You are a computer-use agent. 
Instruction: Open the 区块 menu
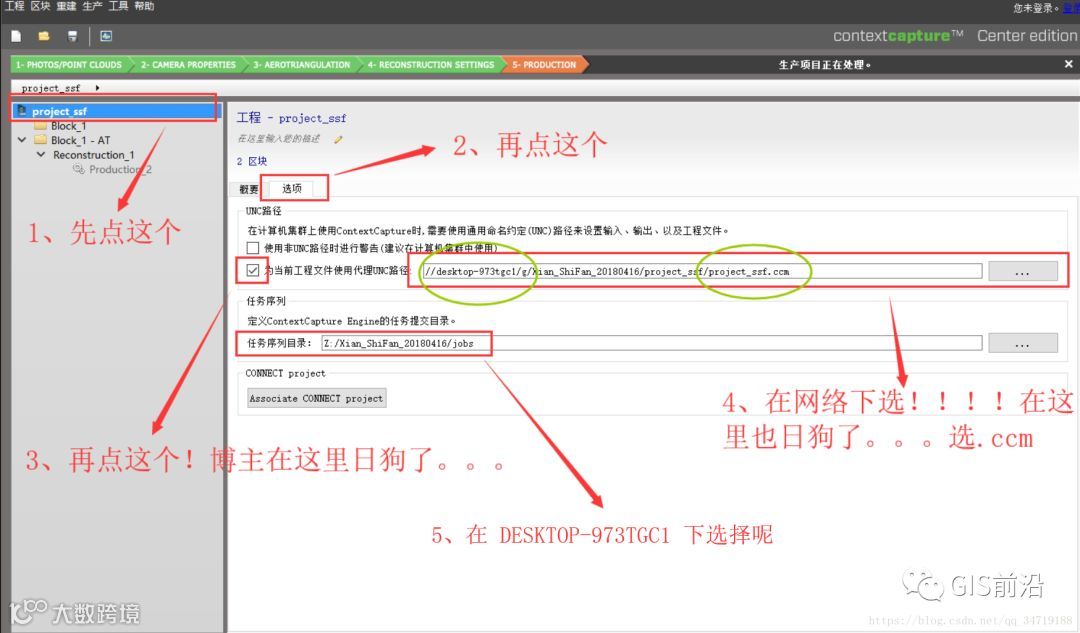(40, 6)
